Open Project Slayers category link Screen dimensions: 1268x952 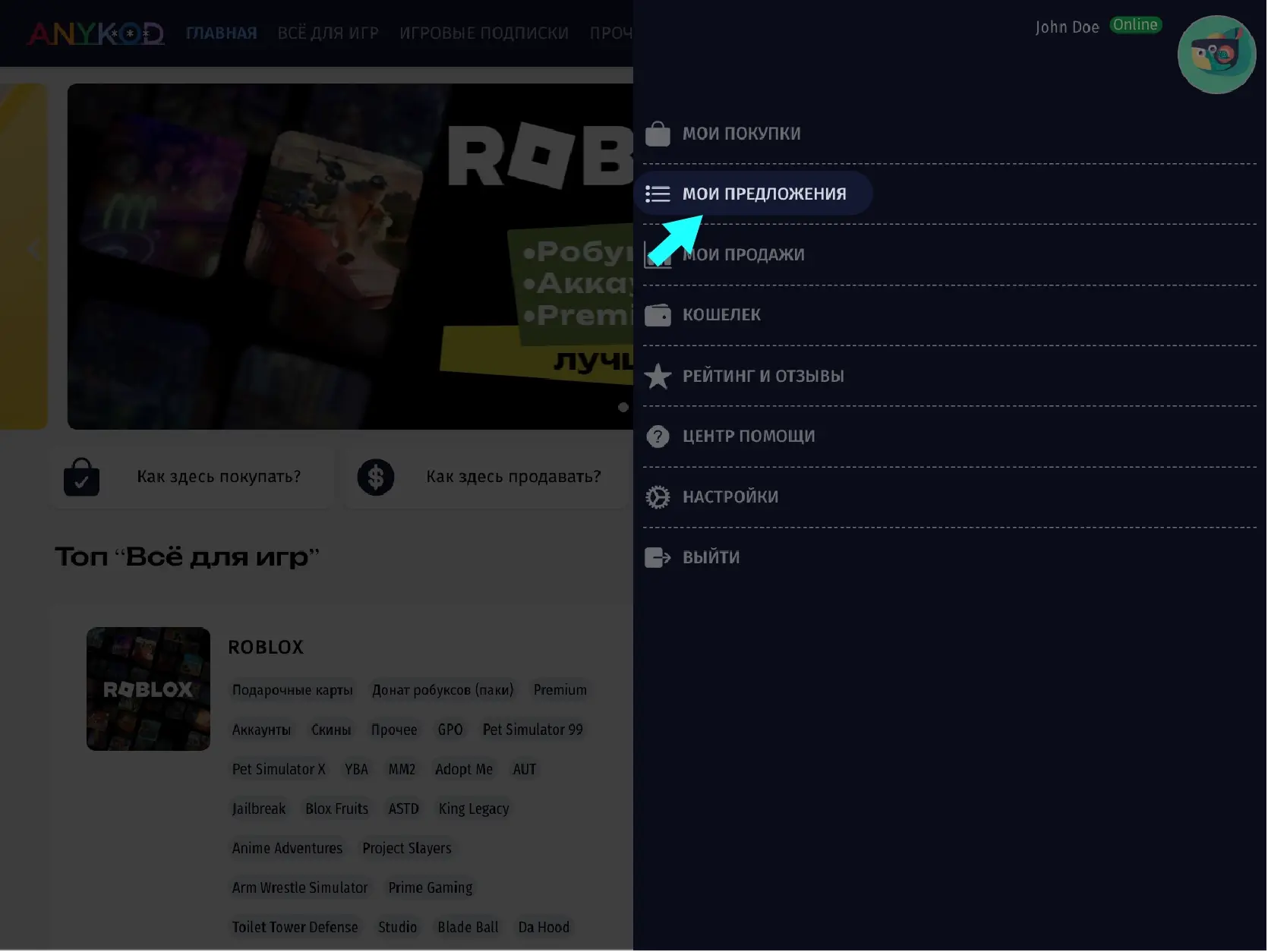coord(407,848)
